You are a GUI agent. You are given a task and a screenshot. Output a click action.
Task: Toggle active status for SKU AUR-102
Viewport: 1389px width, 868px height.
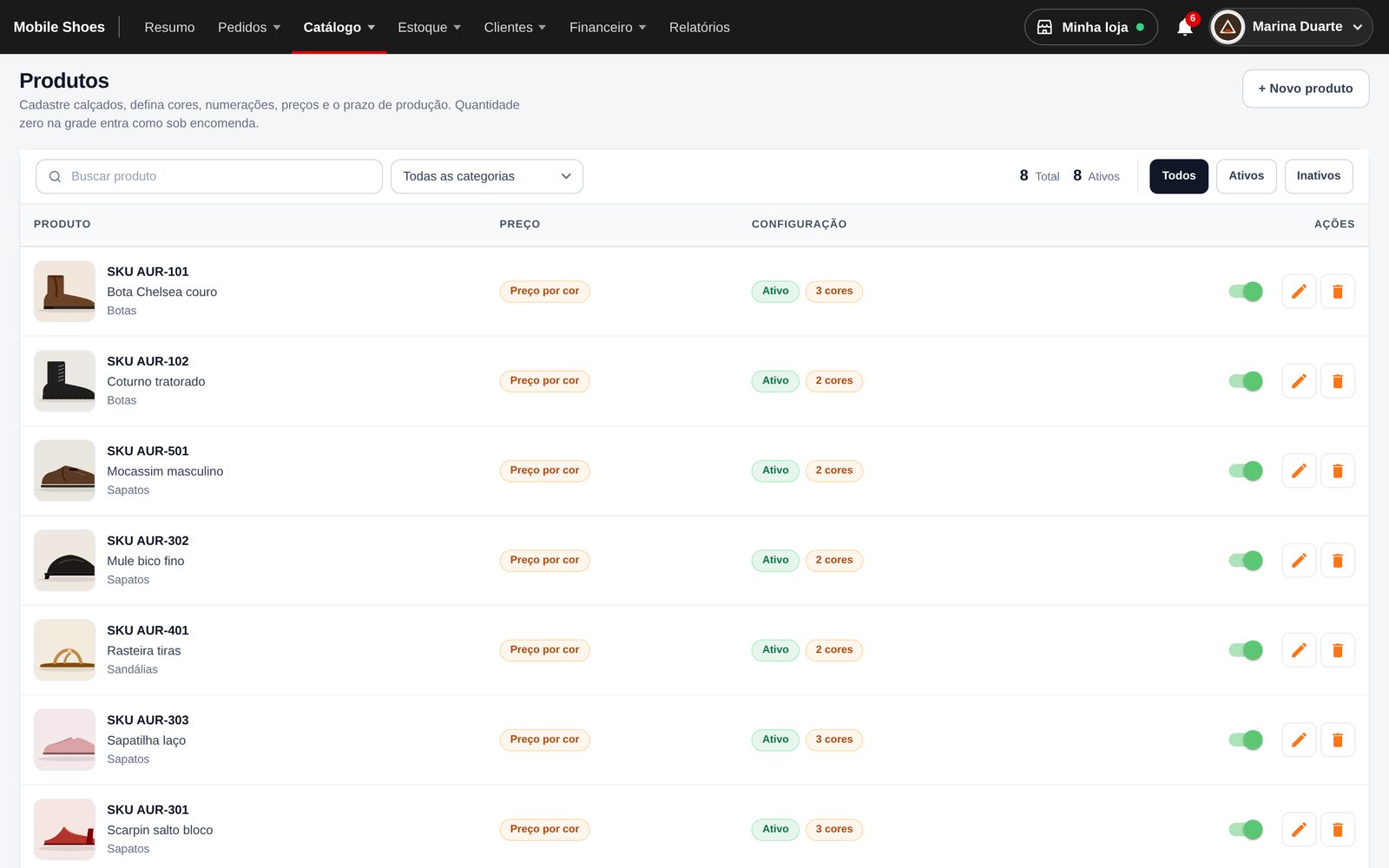(x=1246, y=381)
